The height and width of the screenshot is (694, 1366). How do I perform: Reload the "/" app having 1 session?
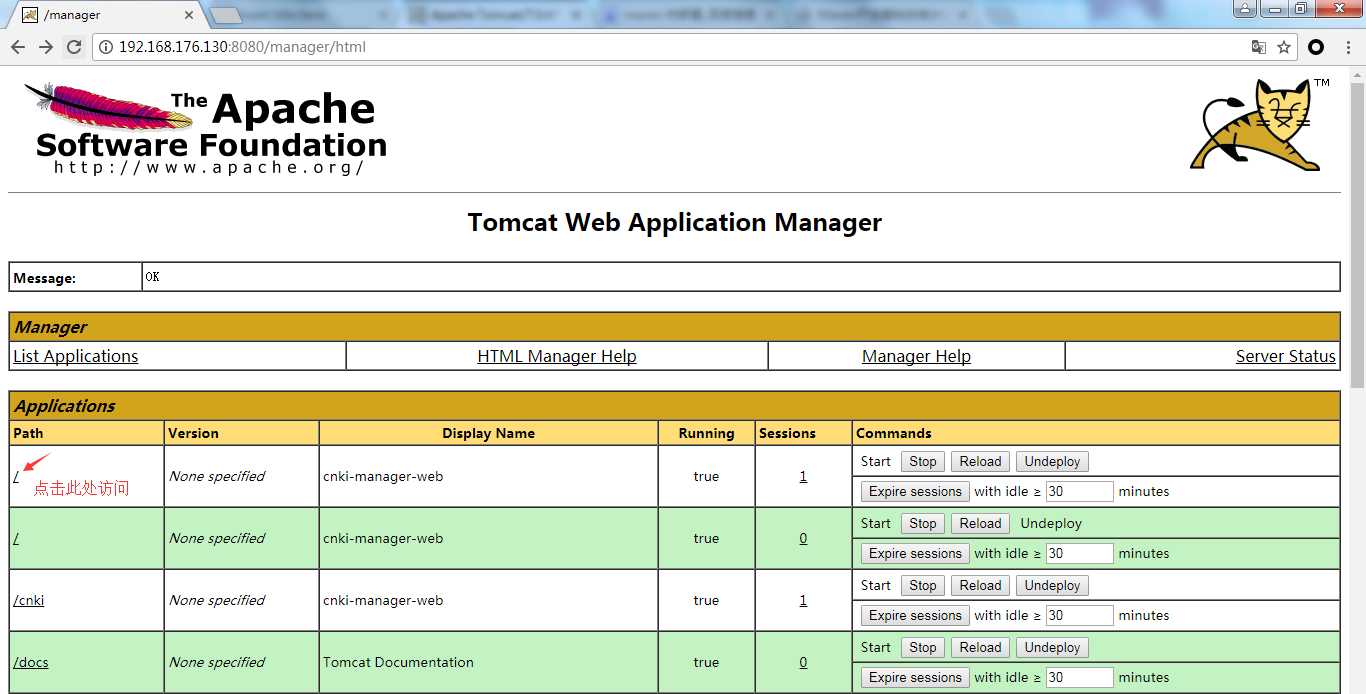[x=980, y=461]
